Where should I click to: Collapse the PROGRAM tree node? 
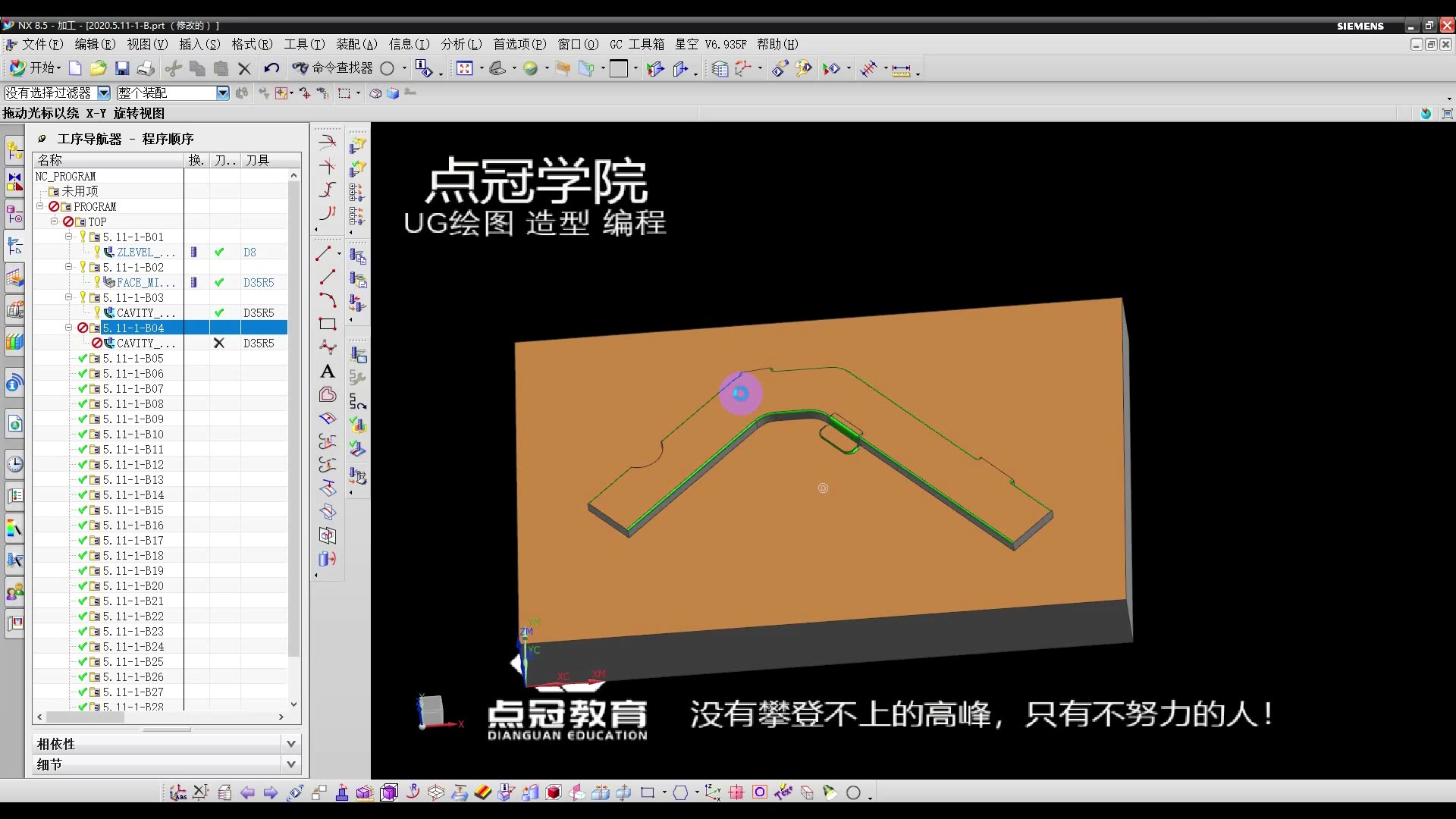click(x=40, y=206)
